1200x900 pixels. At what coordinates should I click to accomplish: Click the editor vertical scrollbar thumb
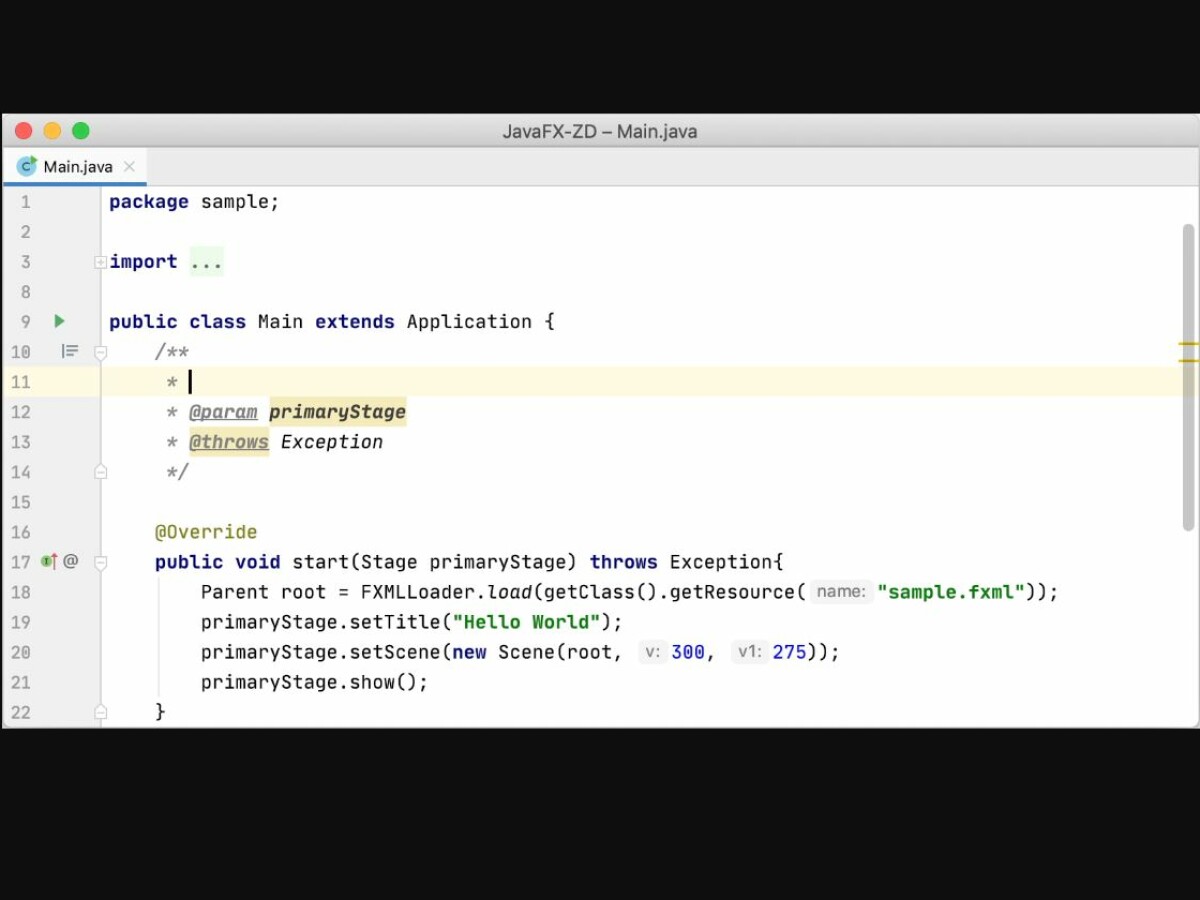click(x=1188, y=375)
